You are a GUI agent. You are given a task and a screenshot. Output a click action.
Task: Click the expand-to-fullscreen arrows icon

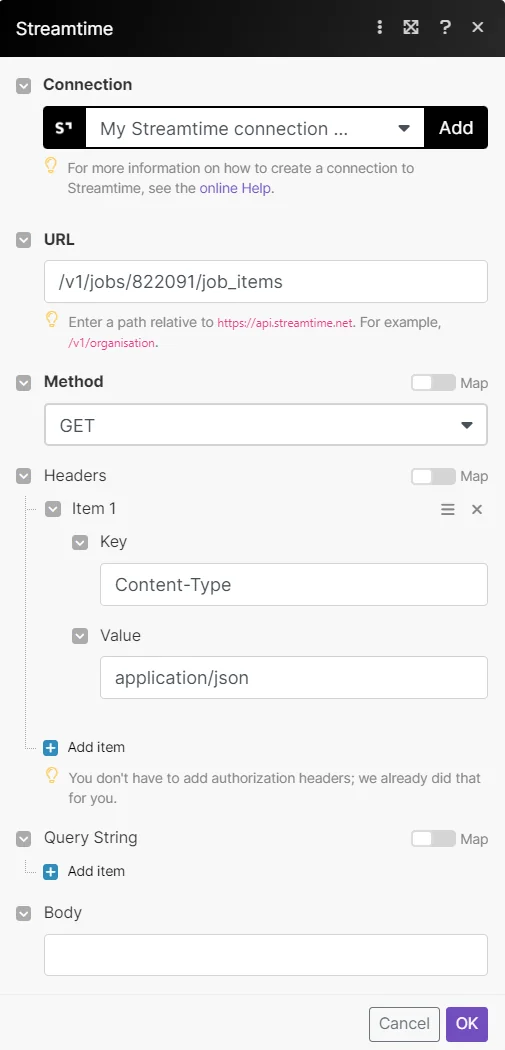tap(411, 27)
